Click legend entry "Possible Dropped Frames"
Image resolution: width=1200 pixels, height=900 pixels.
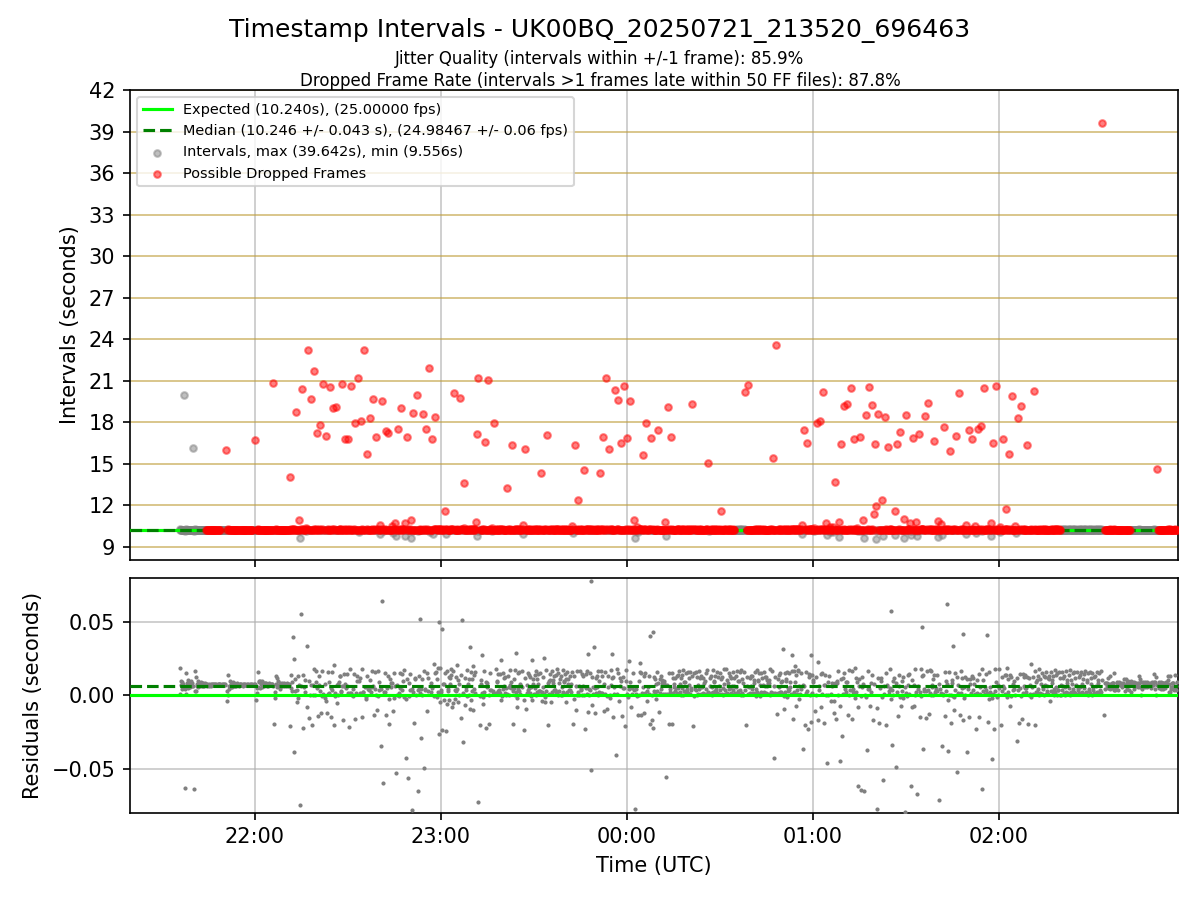tap(274, 173)
